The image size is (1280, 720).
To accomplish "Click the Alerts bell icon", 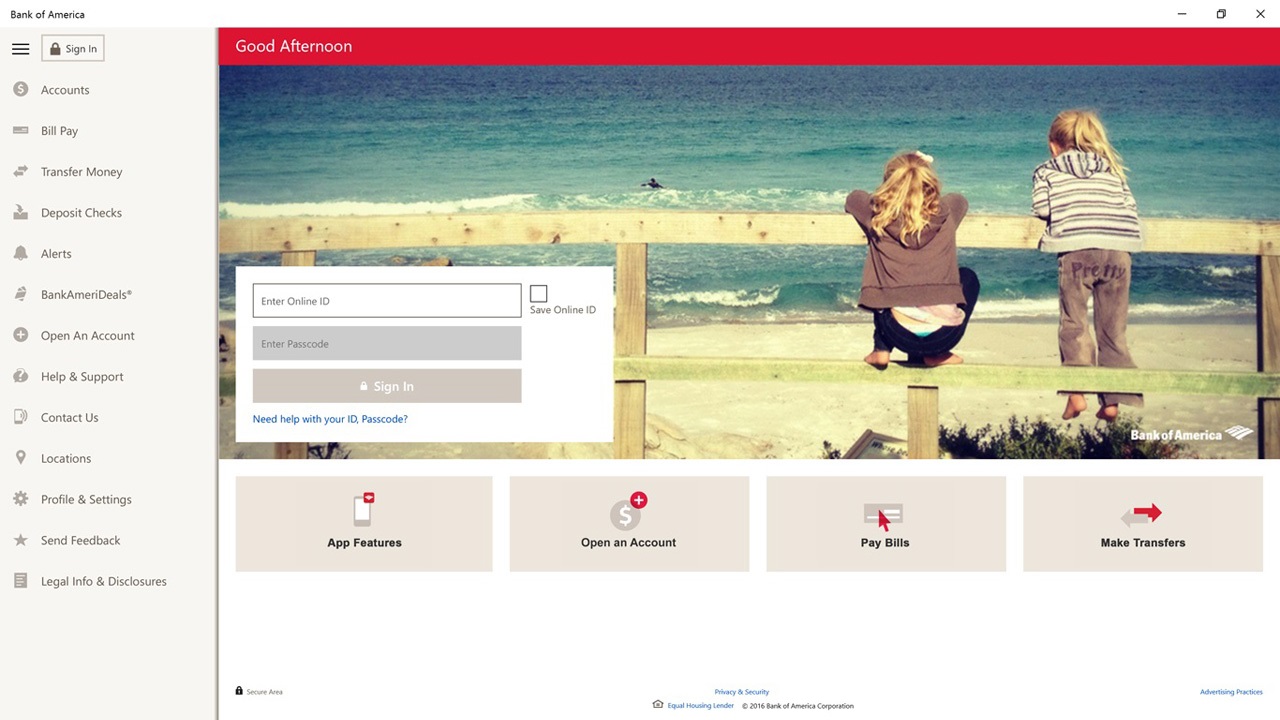I will pos(20,253).
